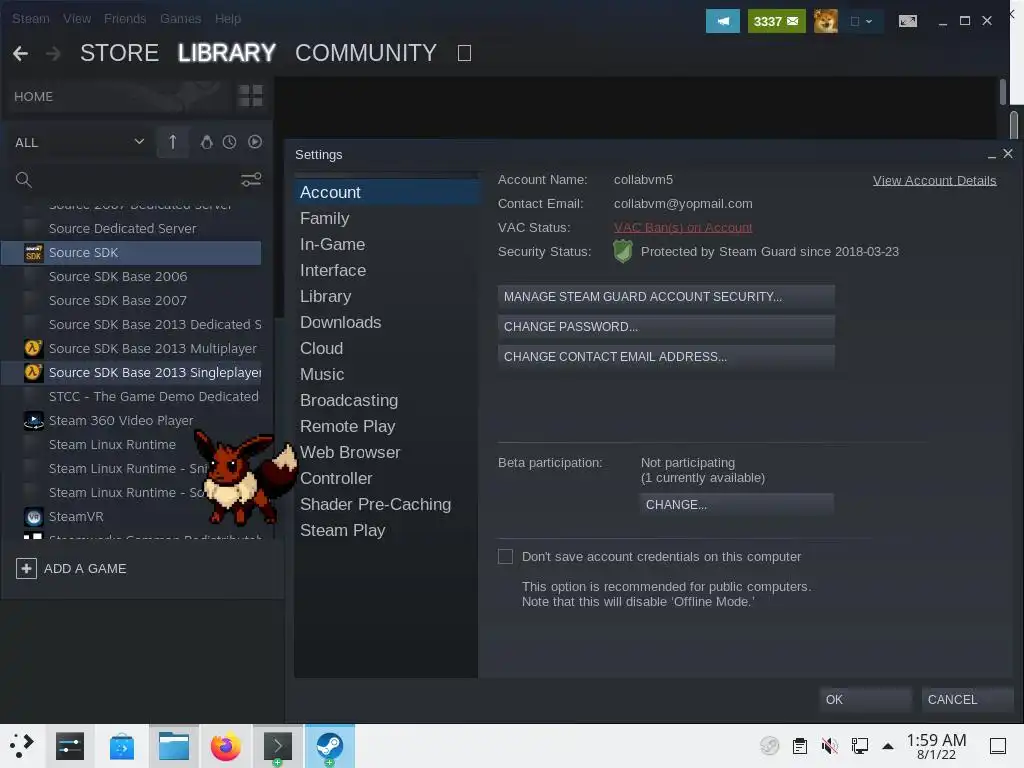Select Broadcasting settings category

386,400
